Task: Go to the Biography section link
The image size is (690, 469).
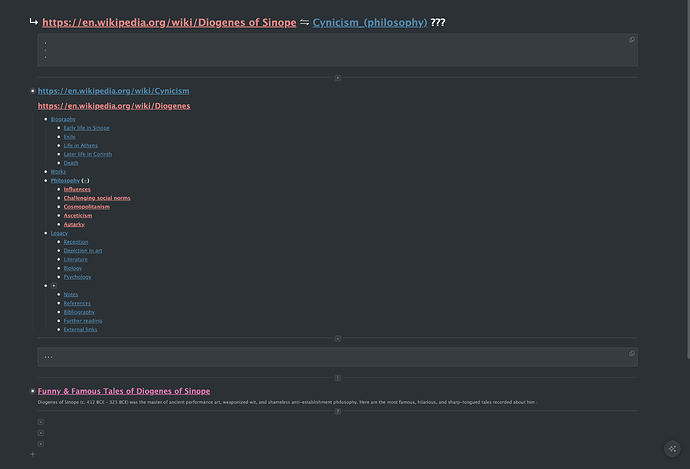Action: coord(63,119)
